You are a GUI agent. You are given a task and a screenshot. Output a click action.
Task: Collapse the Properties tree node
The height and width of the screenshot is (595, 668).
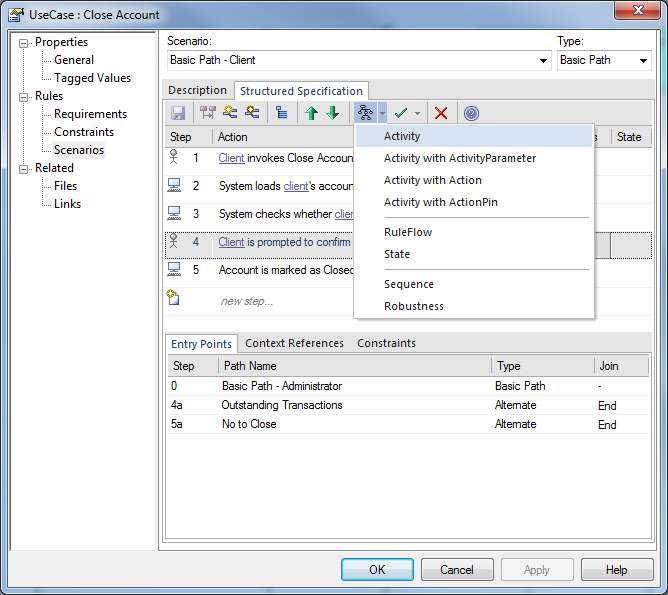coord(25,43)
